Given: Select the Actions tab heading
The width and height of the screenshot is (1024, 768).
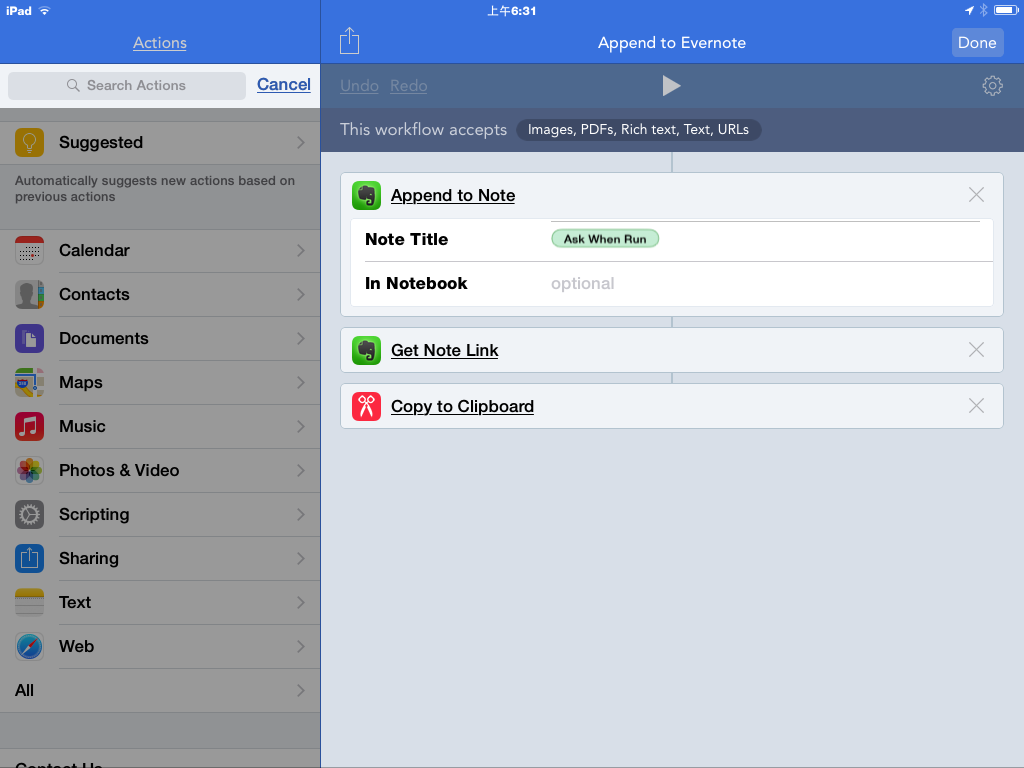Looking at the screenshot, I should point(160,43).
